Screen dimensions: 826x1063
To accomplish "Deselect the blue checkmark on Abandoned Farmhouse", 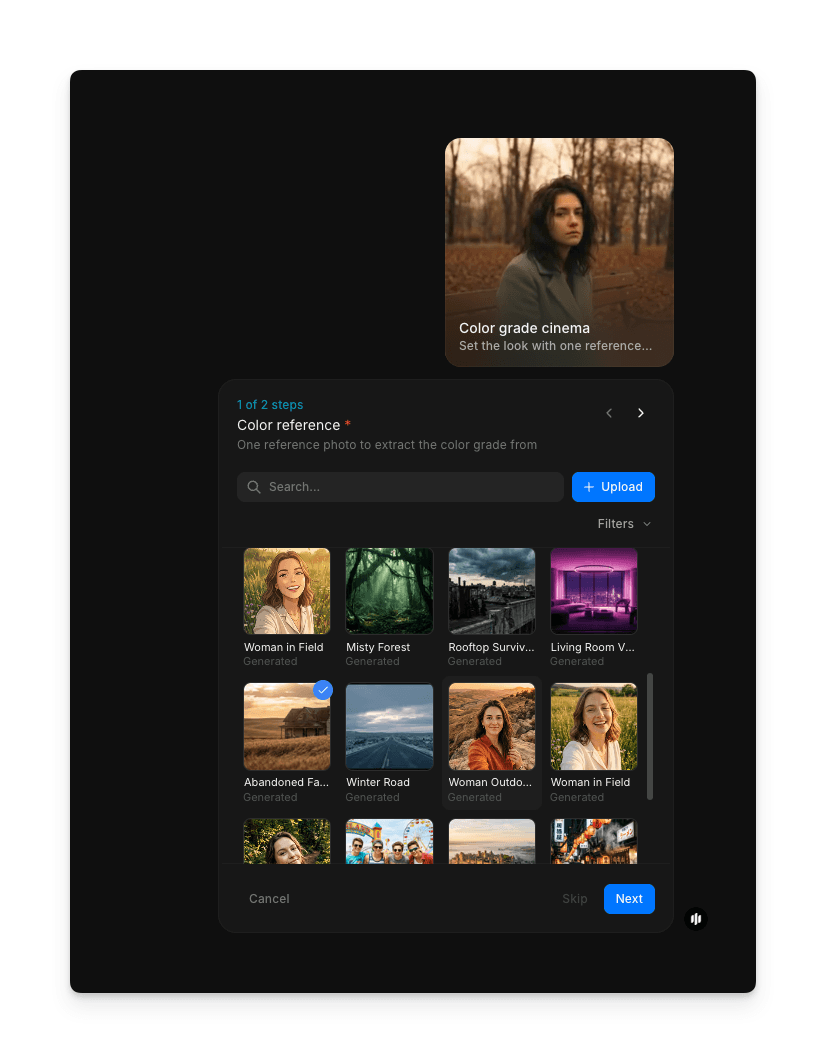I will pyautogui.click(x=322, y=690).
